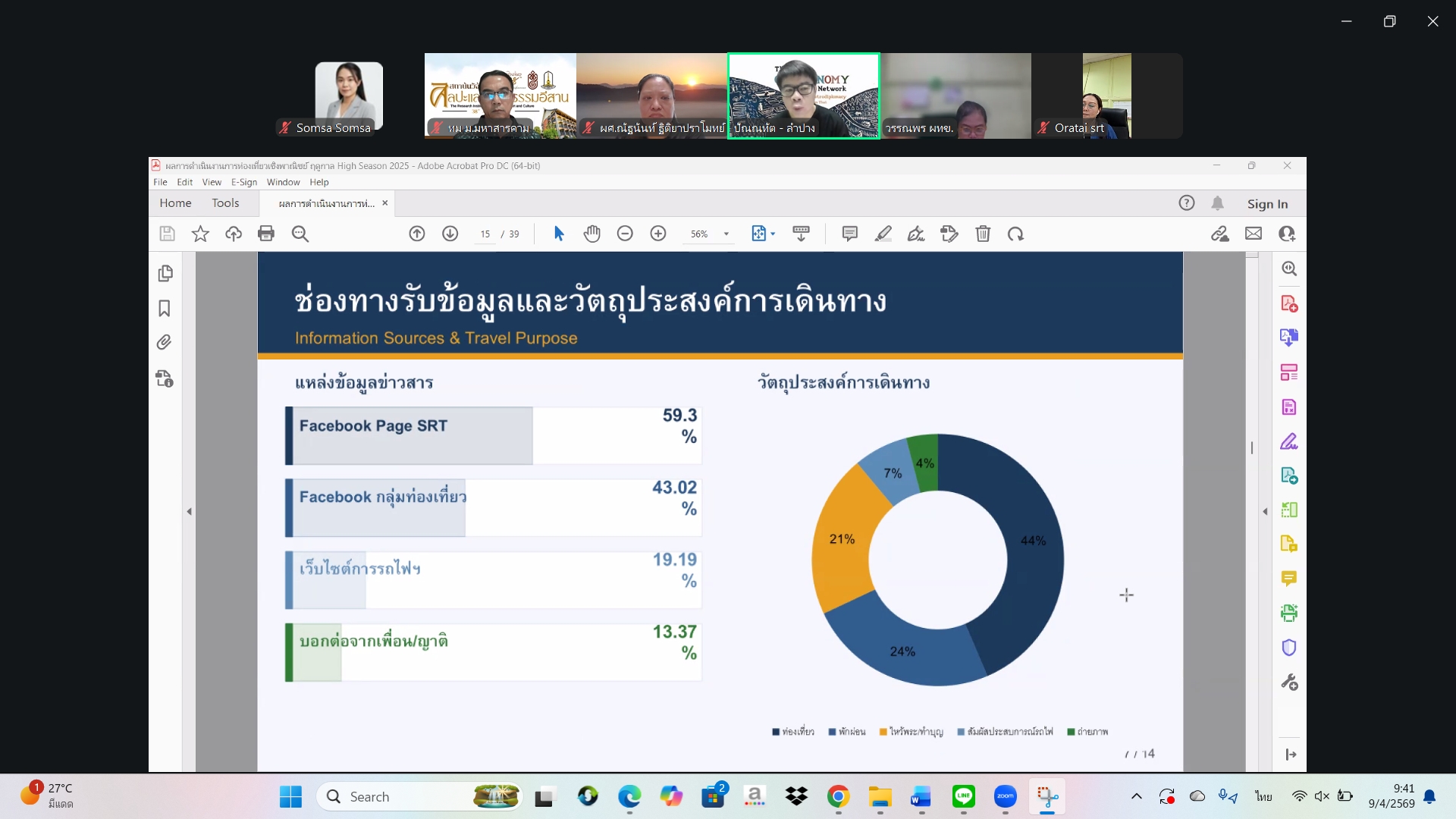Open the zoom level dropdown
The image size is (1456, 819).
coord(726,234)
